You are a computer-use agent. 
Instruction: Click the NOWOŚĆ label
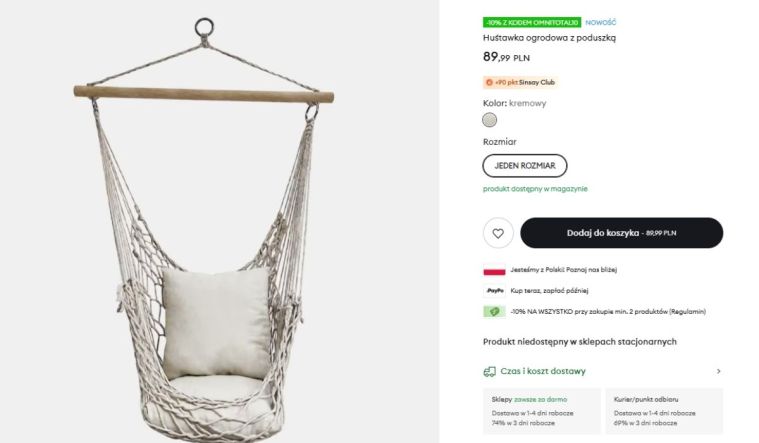click(601, 22)
